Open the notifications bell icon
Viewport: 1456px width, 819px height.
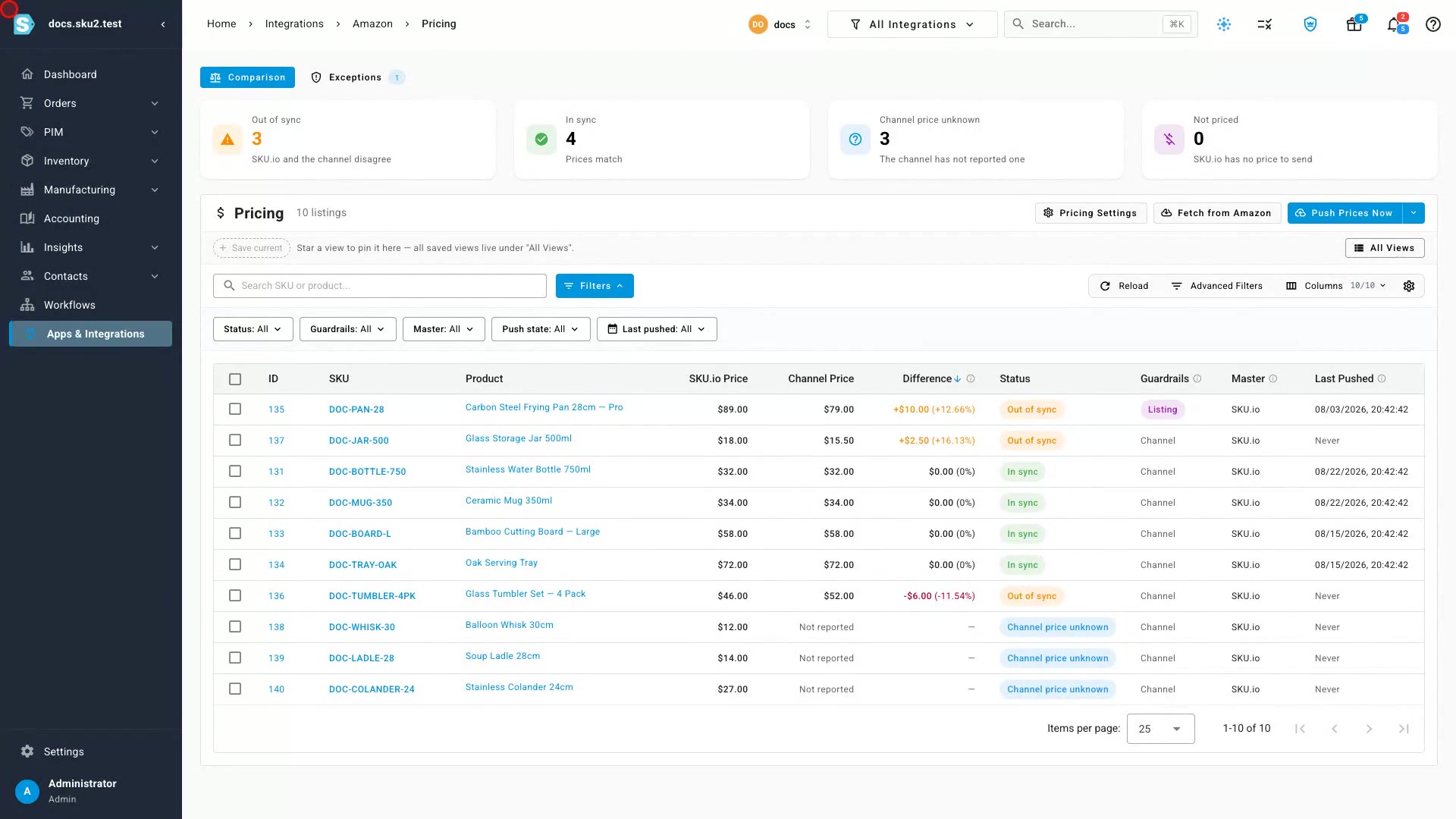(x=1394, y=24)
